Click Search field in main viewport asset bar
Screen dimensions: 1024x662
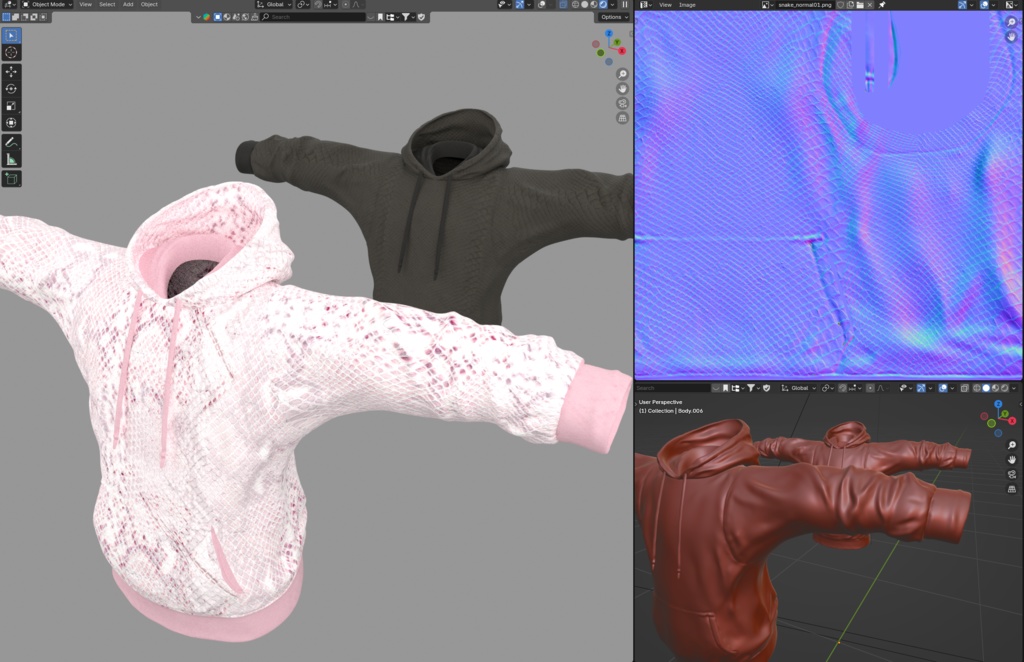tap(313, 17)
